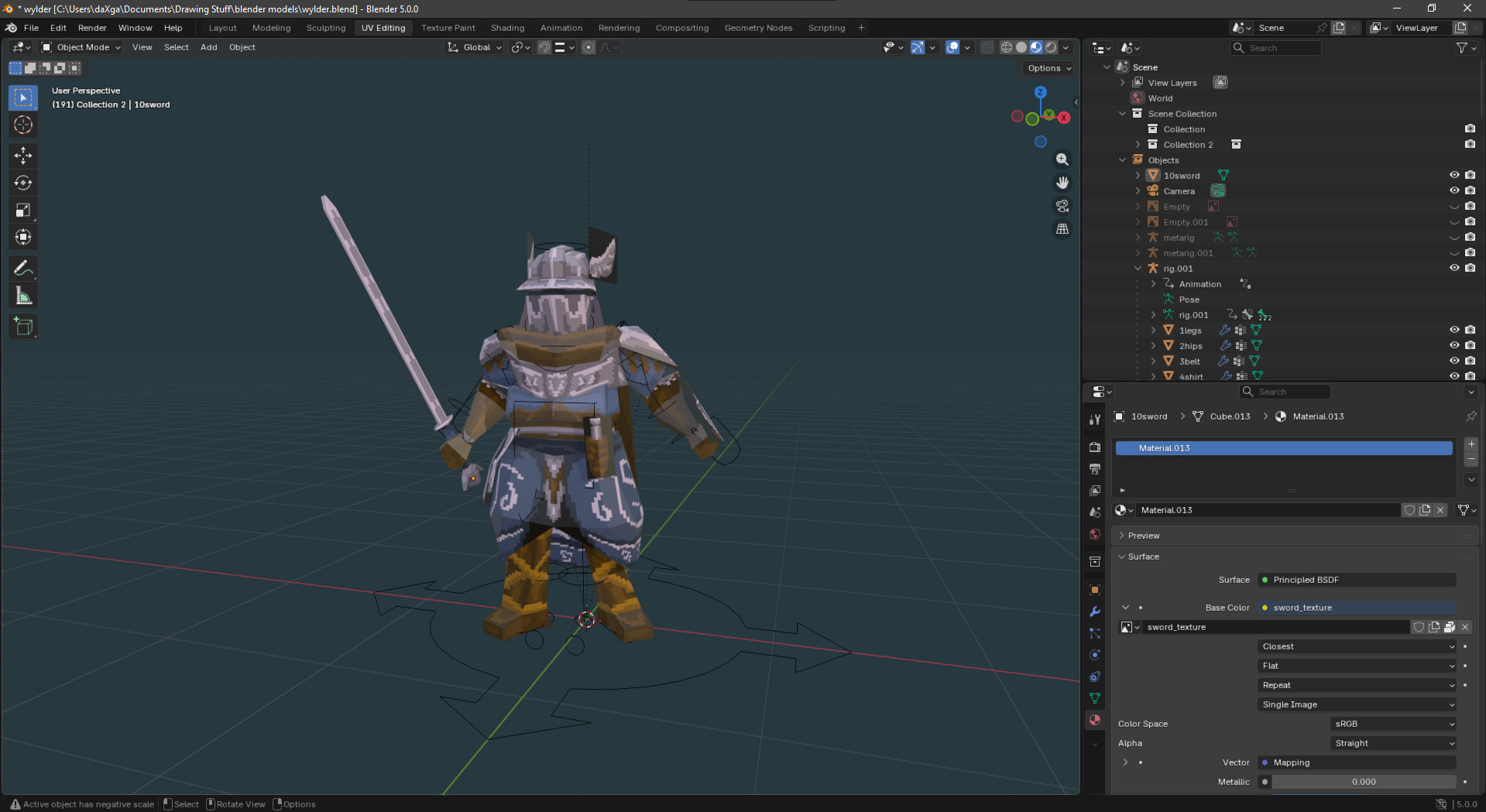Viewport: 1486px width, 812px height.
Task: Click the Toggle camera view icon
Action: [x=1062, y=206]
